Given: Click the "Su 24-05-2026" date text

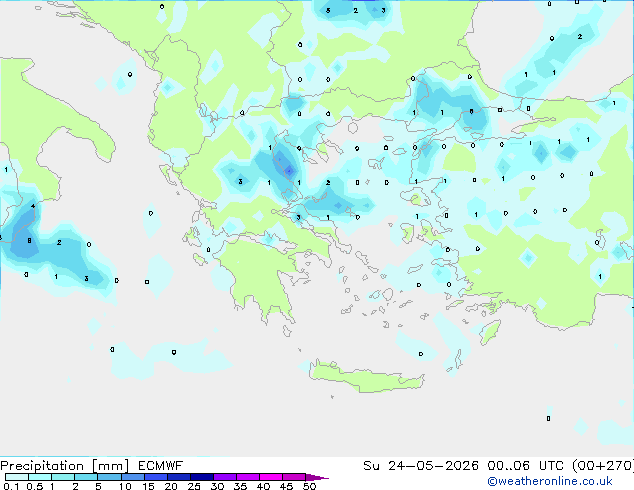Looking at the screenshot, I should tap(421, 466).
